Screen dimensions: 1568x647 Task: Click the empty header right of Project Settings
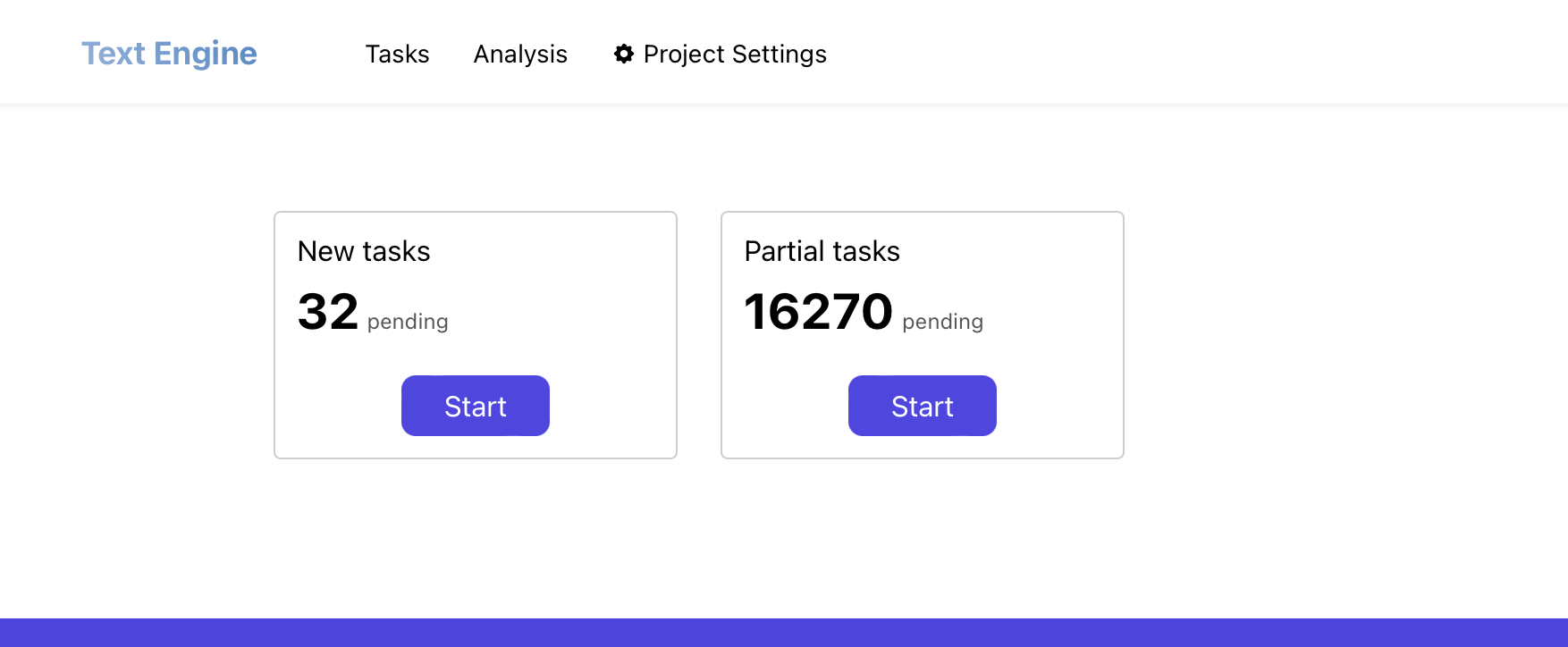pos(1162,54)
